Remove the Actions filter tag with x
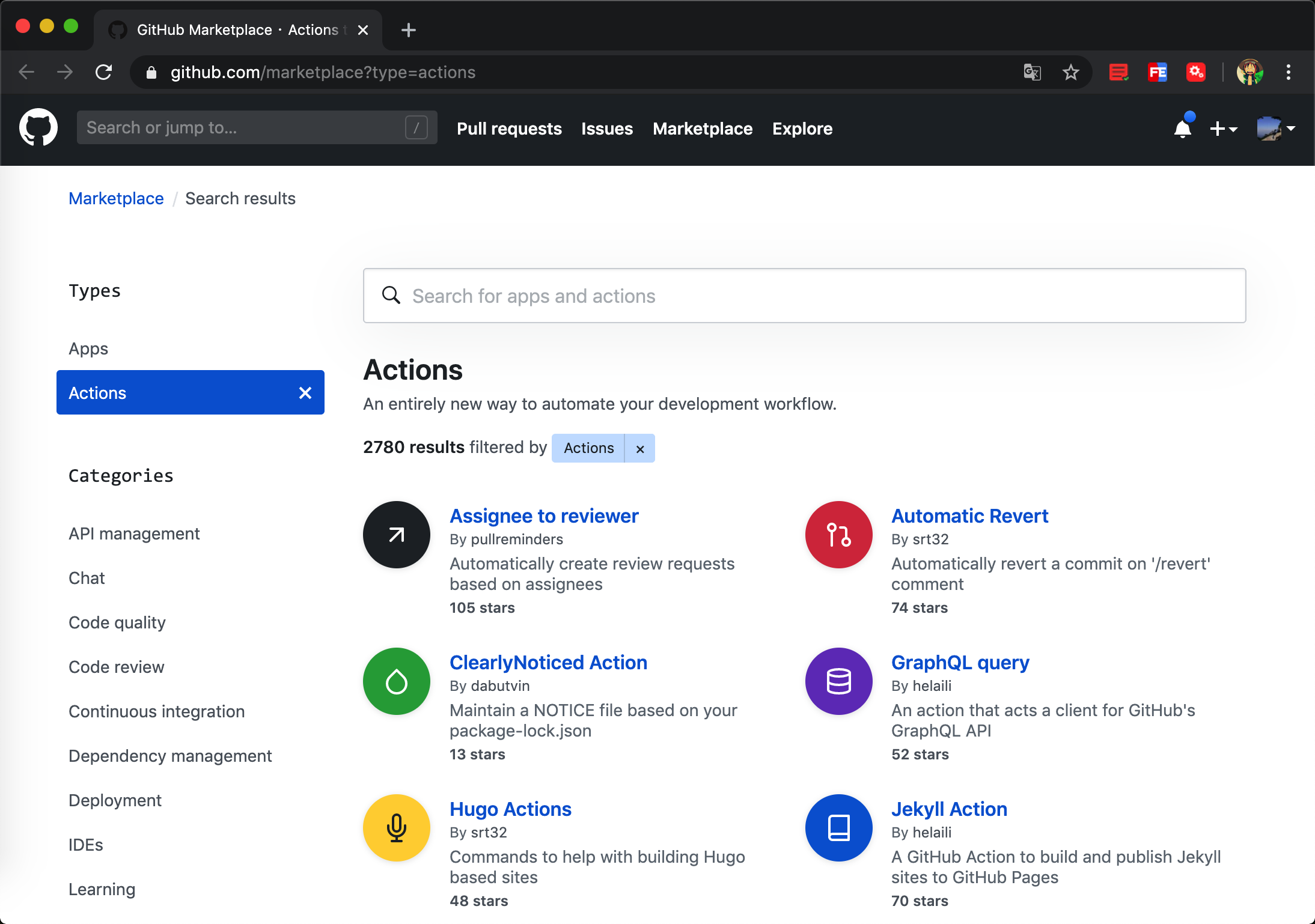1315x924 pixels. 640,448
